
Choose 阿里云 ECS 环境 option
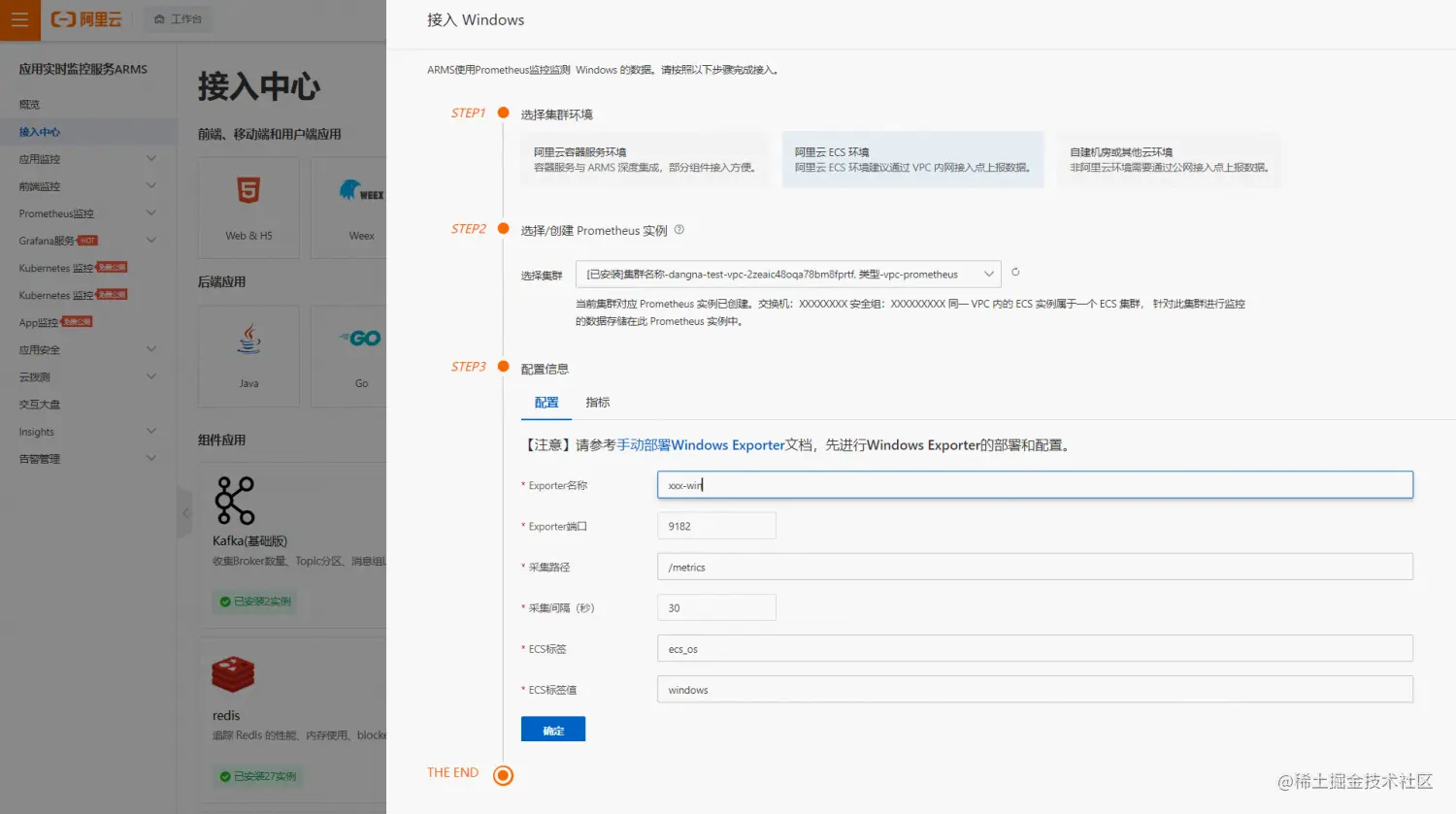[912, 160]
